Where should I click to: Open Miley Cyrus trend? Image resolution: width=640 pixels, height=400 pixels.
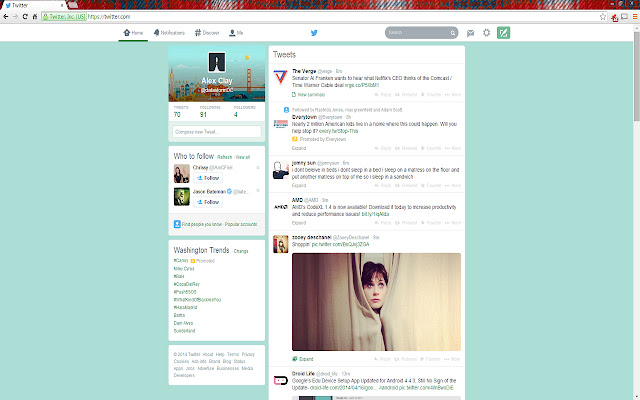click(x=184, y=269)
